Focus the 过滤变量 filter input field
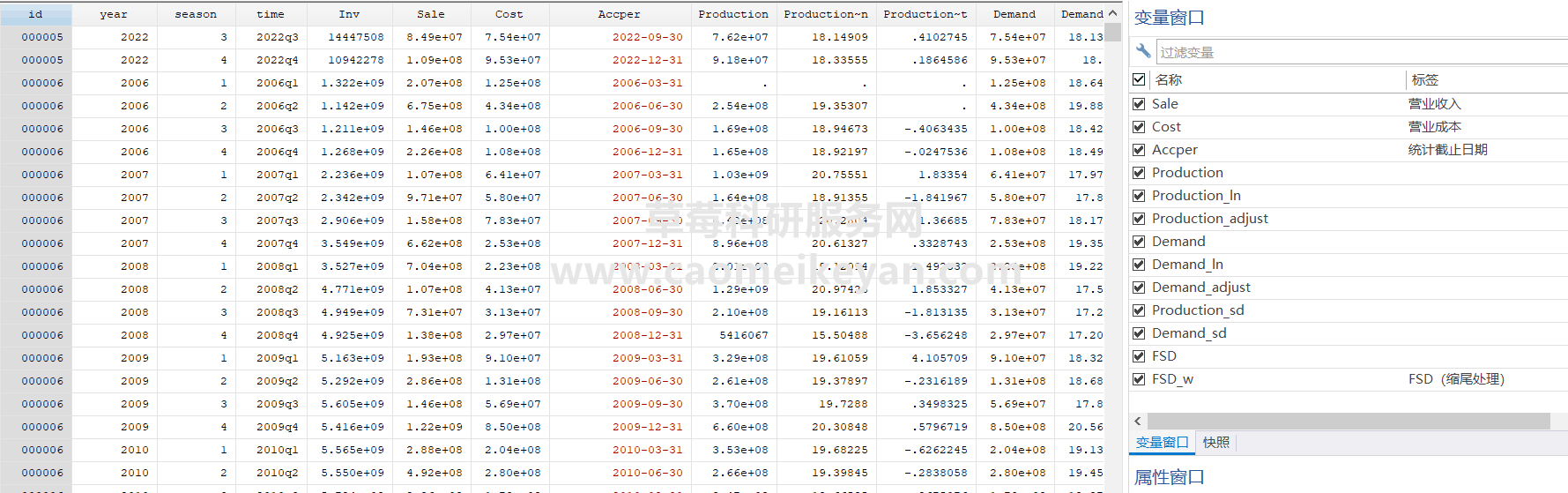 pyautogui.click(x=1357, y=52)
